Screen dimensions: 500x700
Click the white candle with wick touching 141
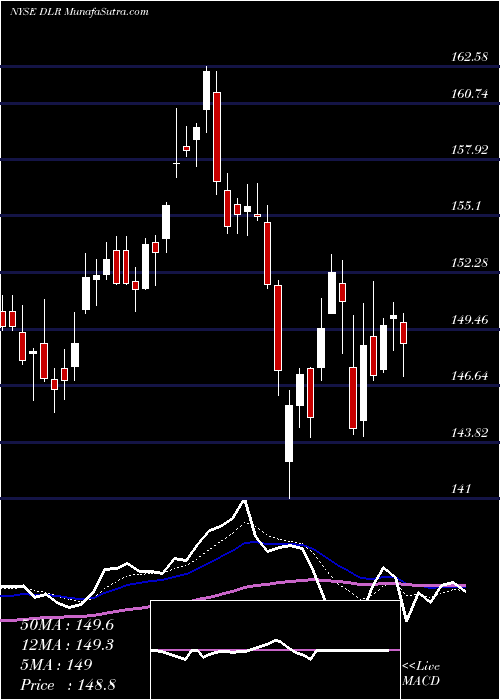coord(289,433)
